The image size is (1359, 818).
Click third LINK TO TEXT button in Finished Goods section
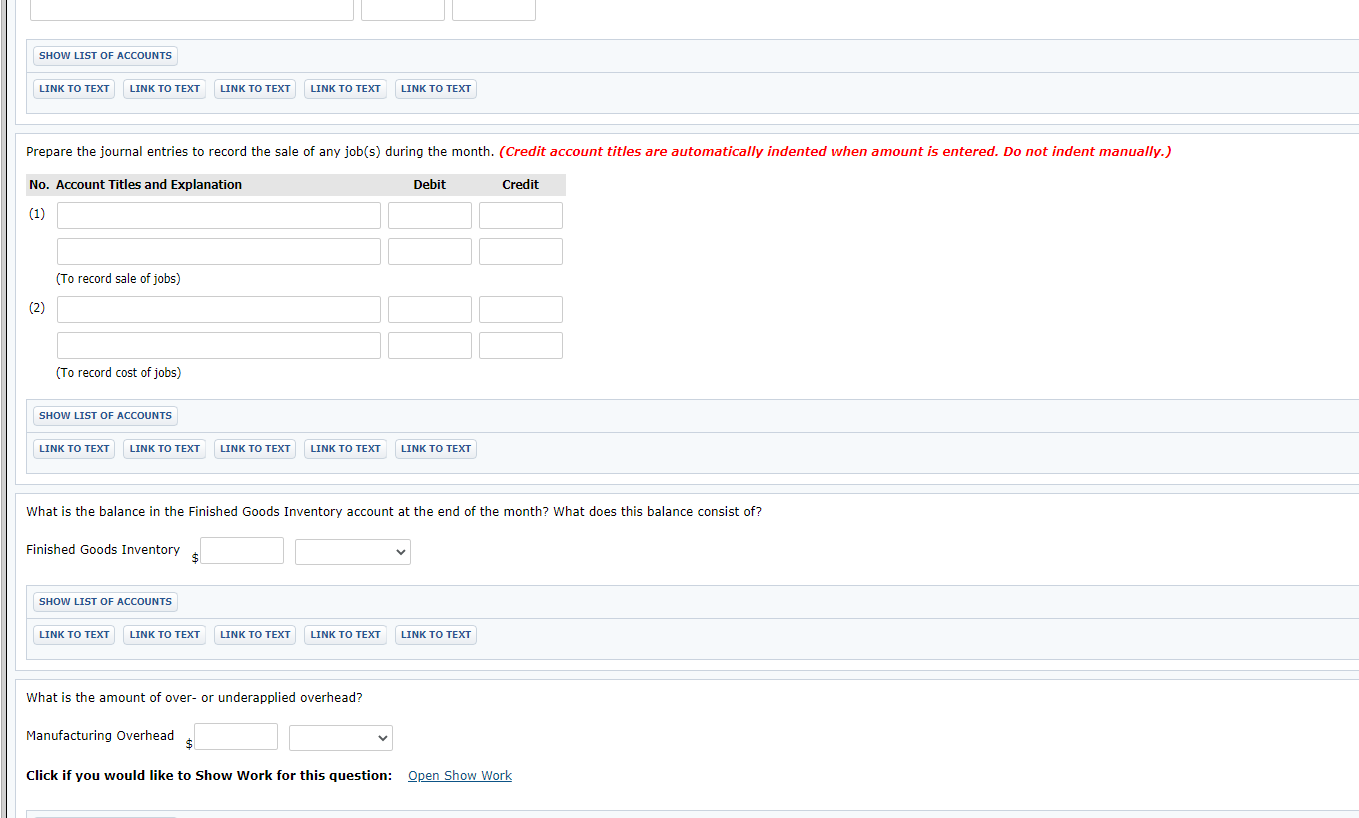[x=255, y=635]
